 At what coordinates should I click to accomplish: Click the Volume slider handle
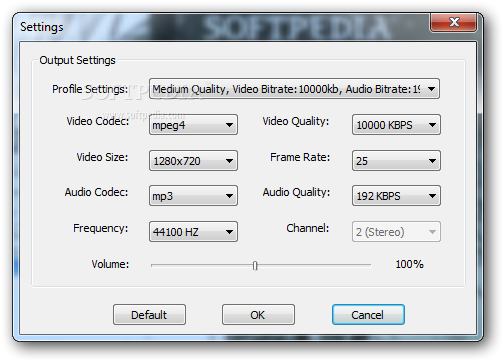point(255,266)
